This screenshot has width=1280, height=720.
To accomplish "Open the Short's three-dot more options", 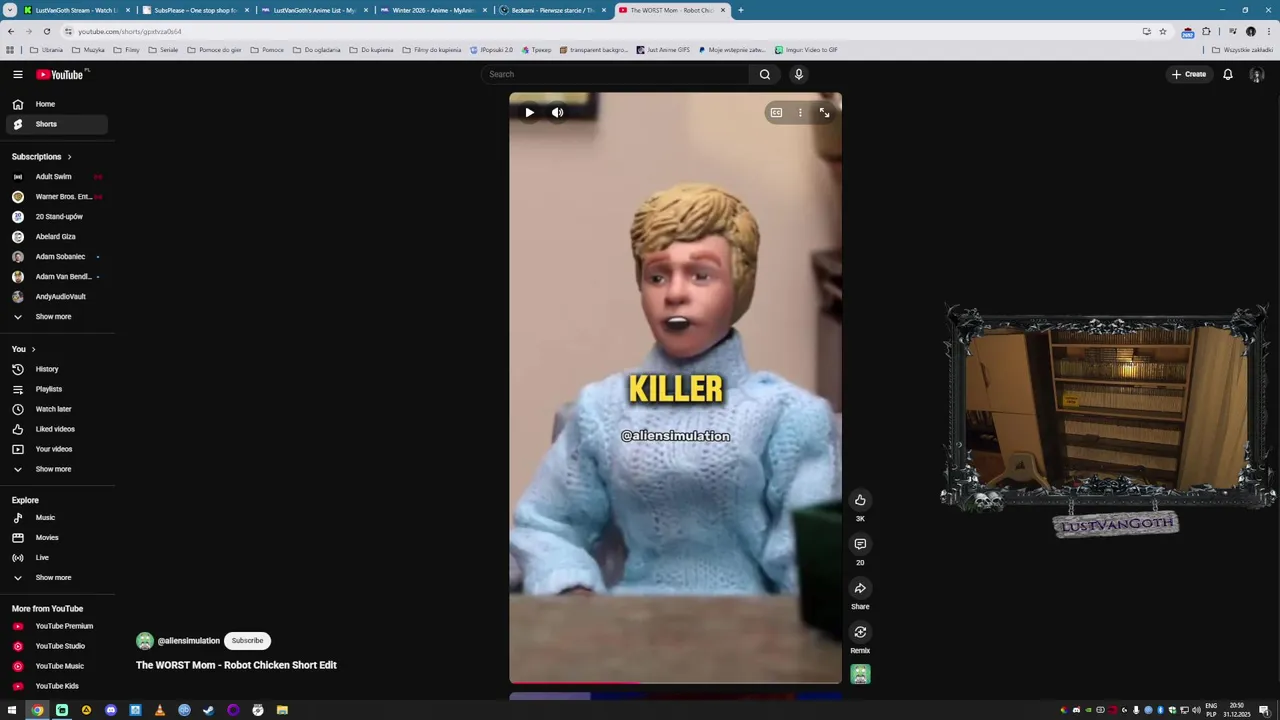I will pos(800,113).
